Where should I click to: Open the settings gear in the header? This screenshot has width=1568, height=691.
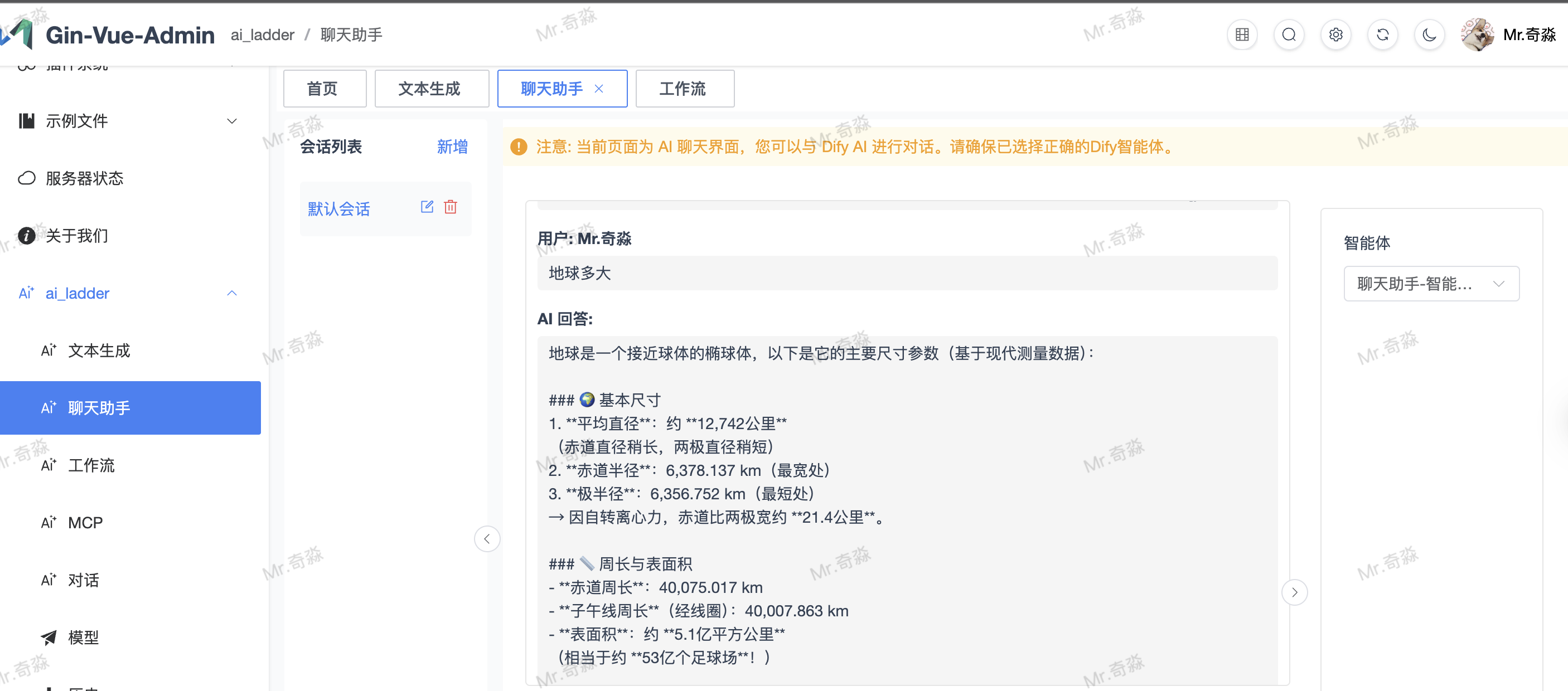tap(1335, 35)
